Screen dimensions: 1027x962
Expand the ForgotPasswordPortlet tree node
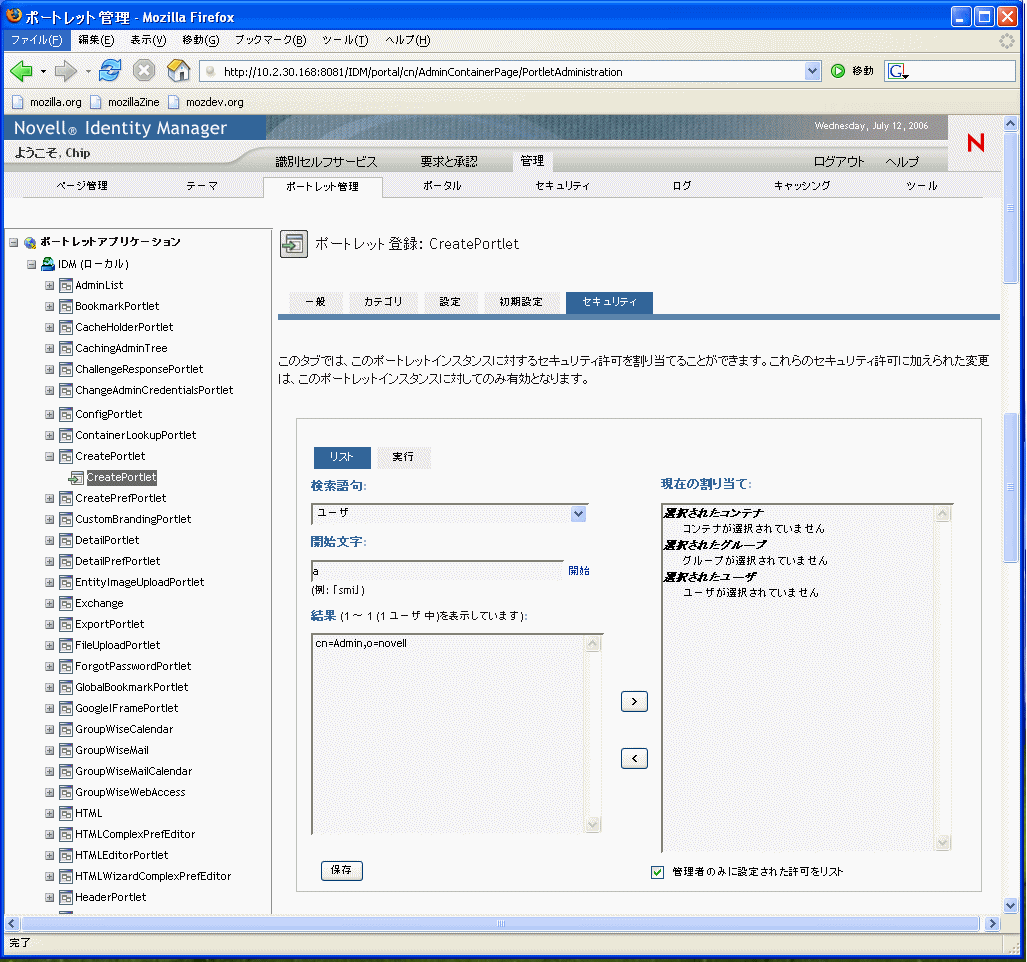49,667
